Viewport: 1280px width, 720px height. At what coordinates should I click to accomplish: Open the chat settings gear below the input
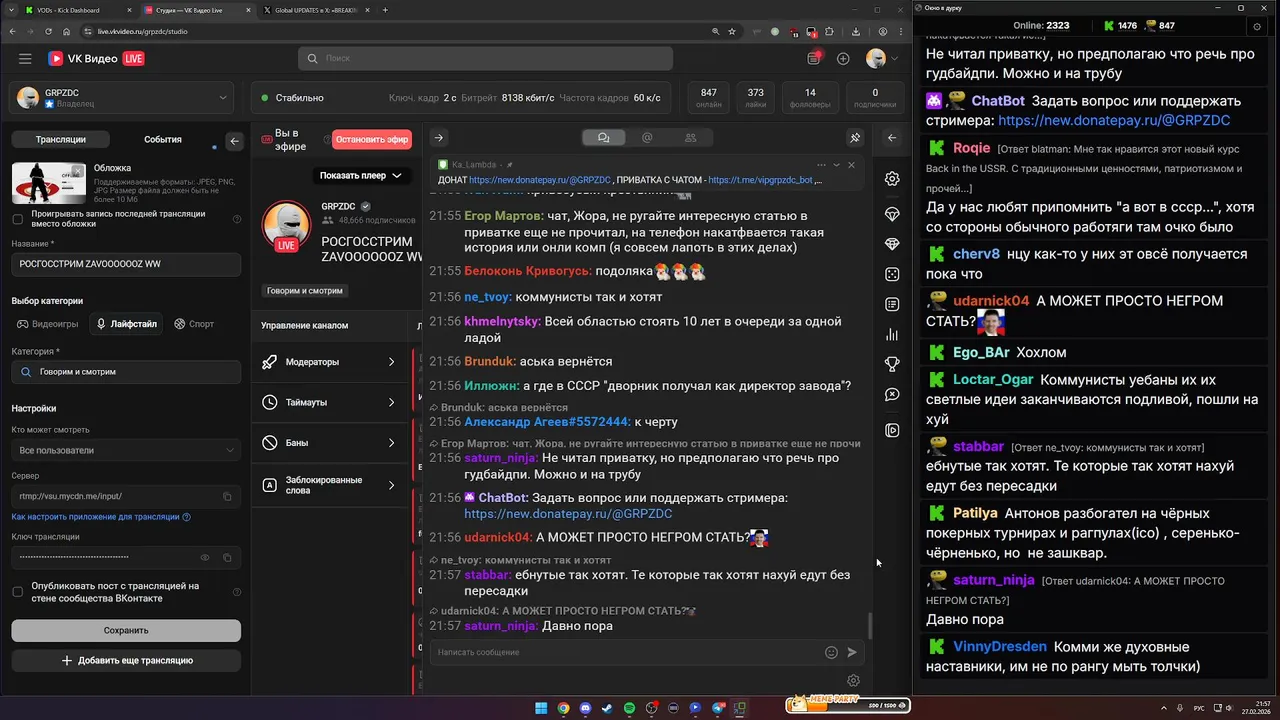pyautogui.click(x=853, y=681)
